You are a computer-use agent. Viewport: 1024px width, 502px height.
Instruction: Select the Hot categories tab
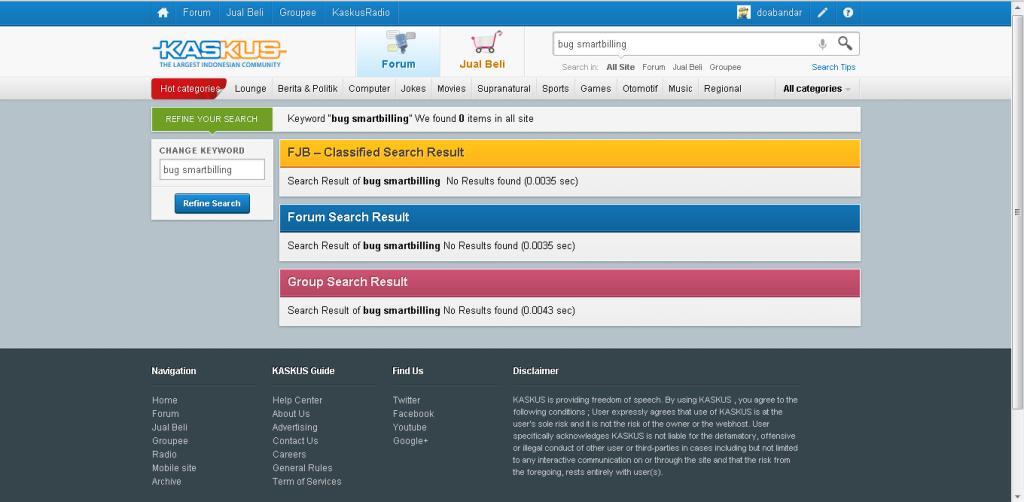click(x=189, y=89)
